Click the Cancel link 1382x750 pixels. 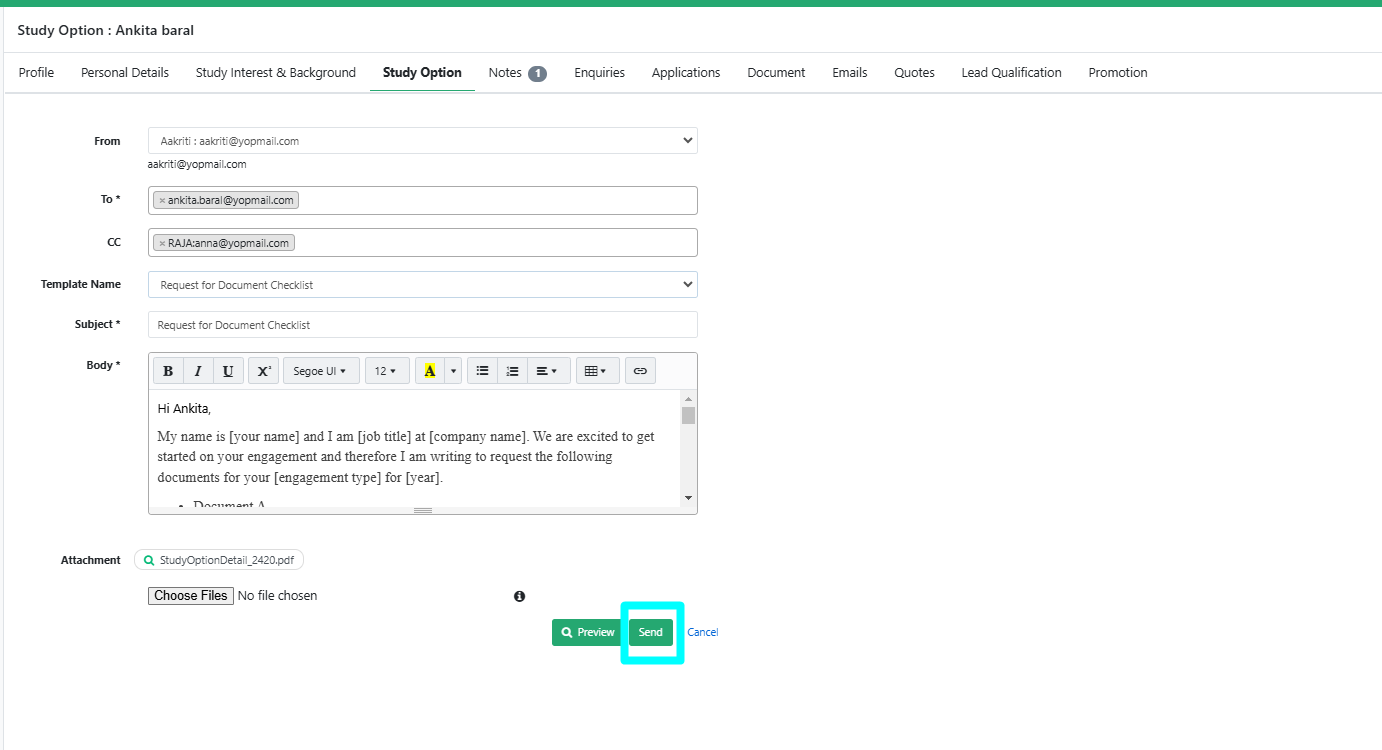pos(702,632)
